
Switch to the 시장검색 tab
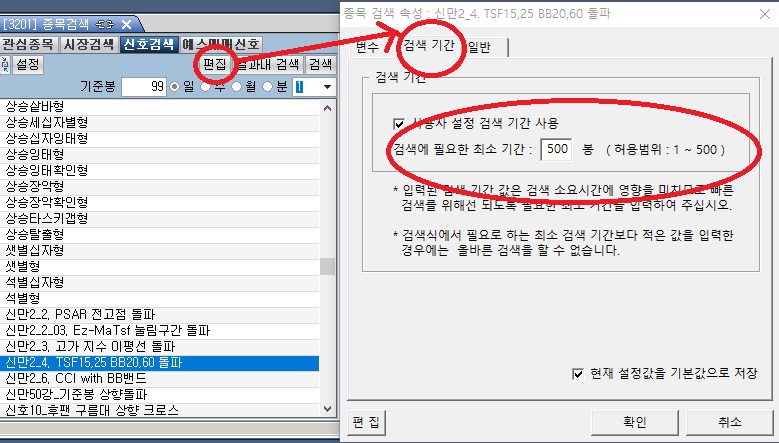[88, 44]
